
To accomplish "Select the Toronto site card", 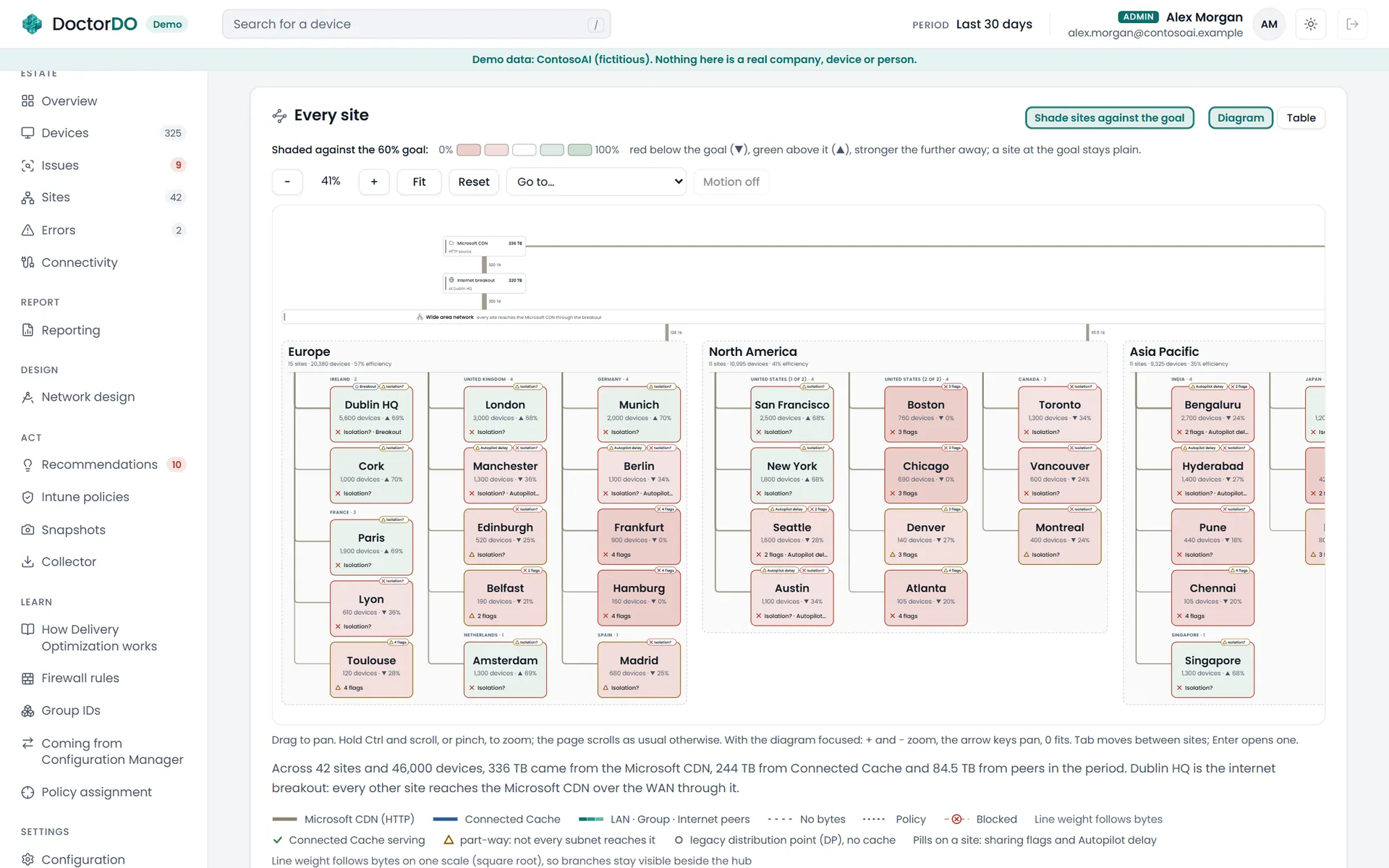I will tap(1060, 414).
